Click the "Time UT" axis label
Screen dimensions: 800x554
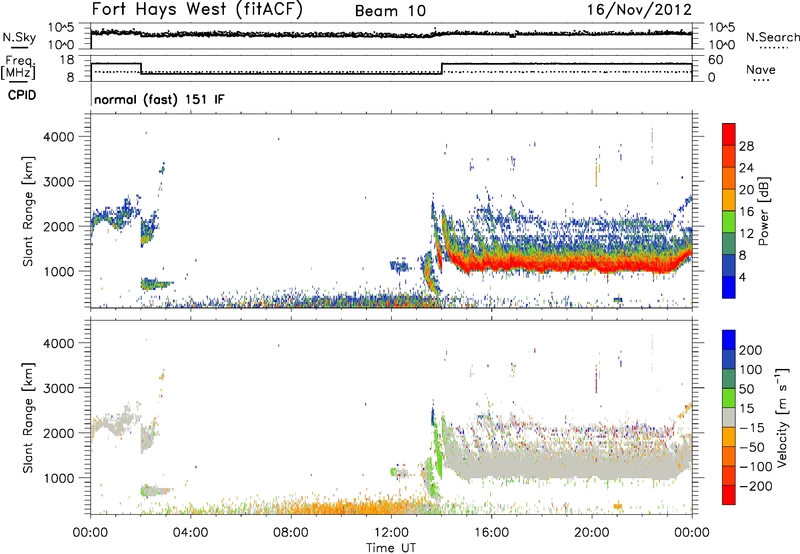click(x=391, y=548)
